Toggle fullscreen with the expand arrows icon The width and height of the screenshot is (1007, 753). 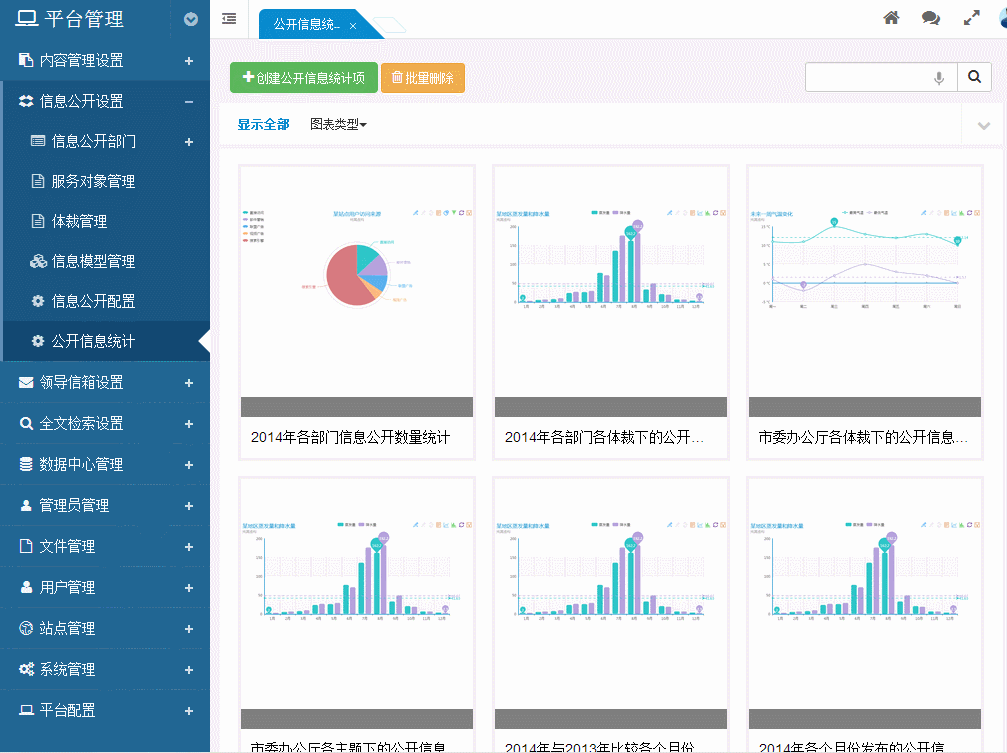(971, 18)
